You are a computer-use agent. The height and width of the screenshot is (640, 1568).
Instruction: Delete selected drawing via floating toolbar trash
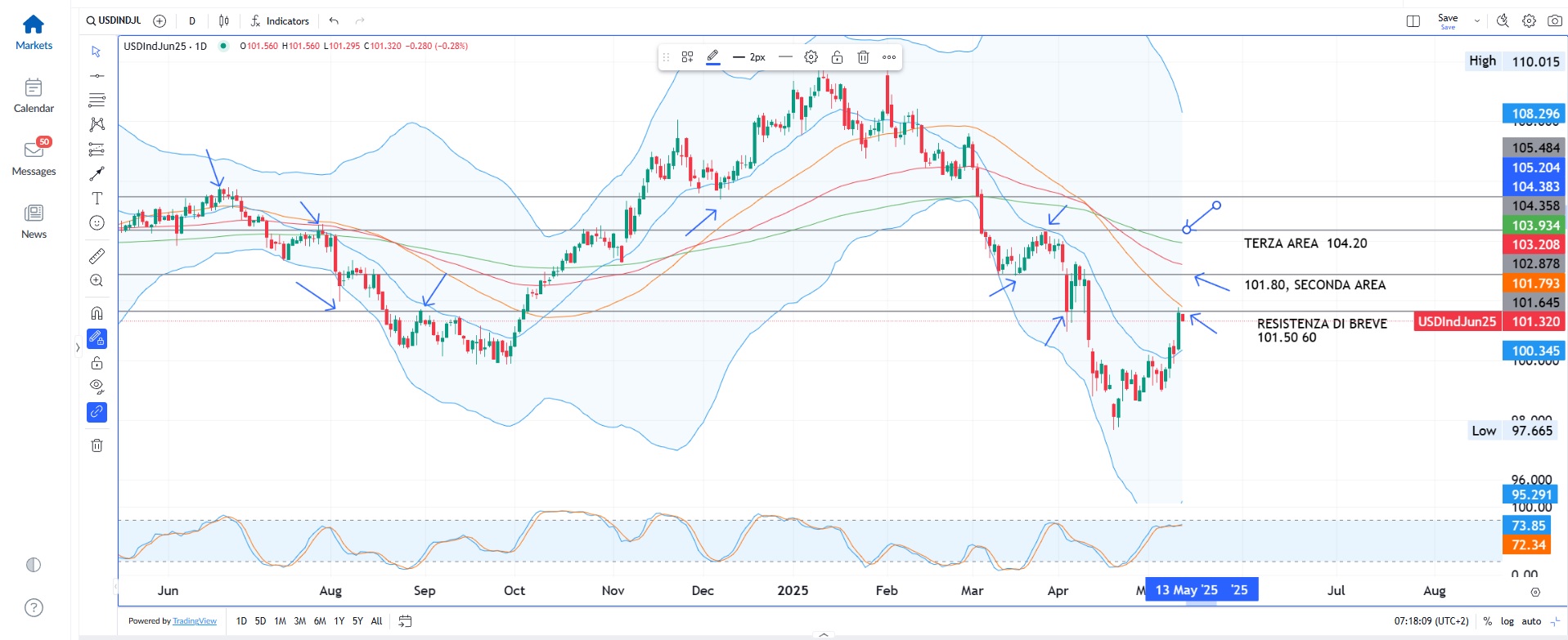click(863, 57)
